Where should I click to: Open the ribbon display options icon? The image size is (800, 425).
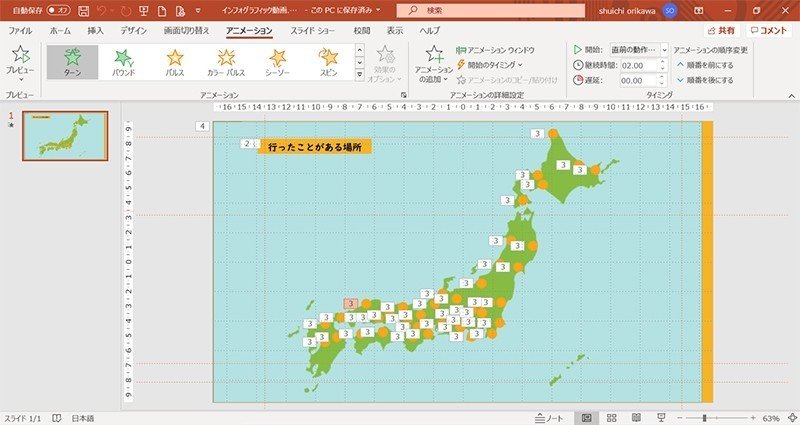tap(698, 10)
